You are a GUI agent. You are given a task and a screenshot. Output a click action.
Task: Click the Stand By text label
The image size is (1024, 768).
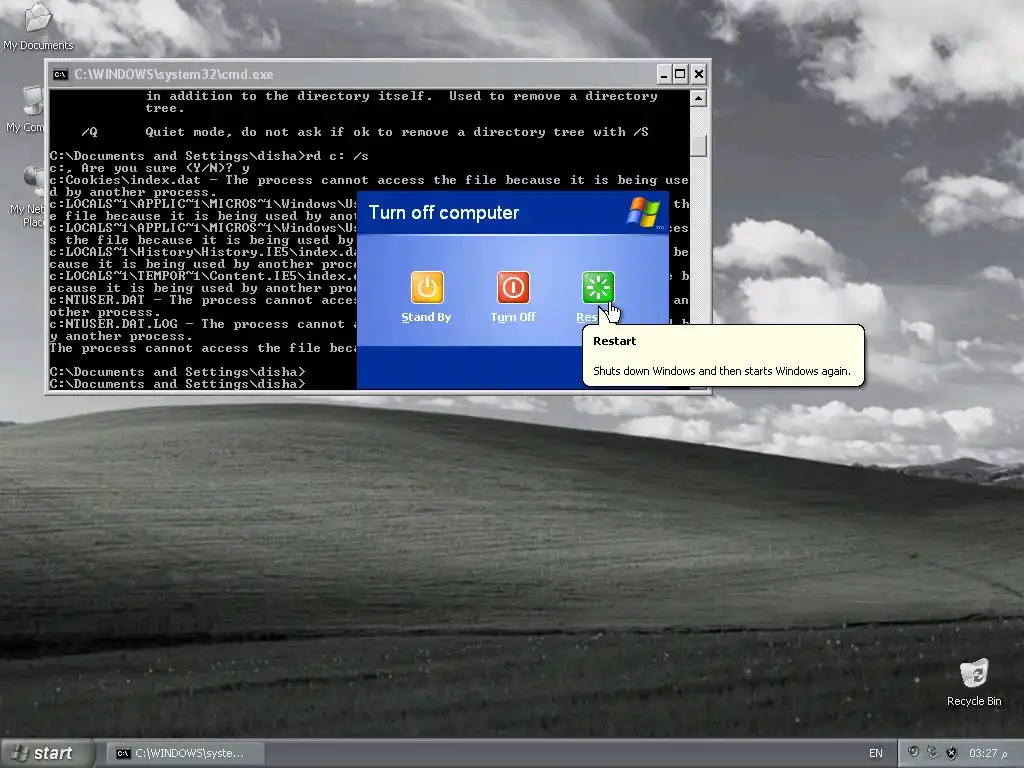[x=426, y=317]
